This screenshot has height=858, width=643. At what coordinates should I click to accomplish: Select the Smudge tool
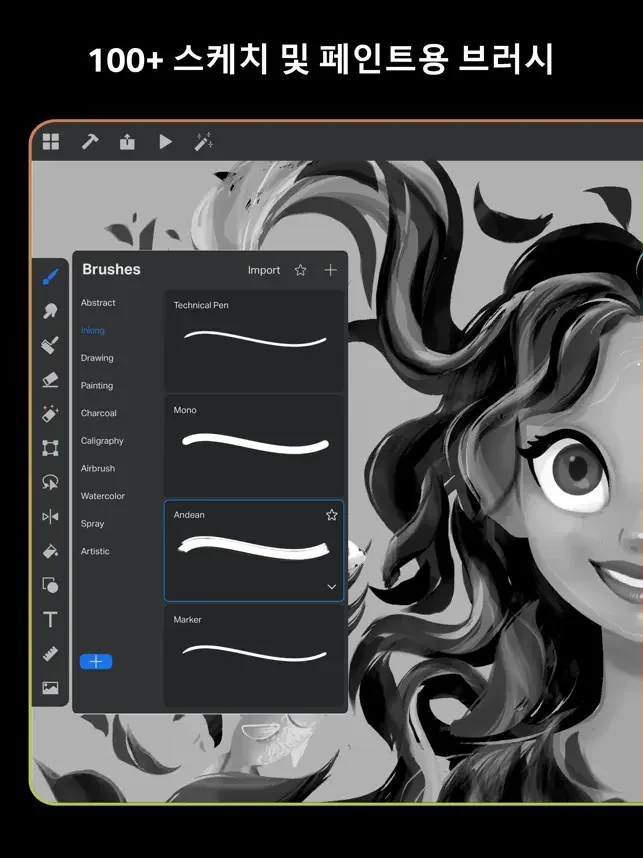(50, 311)
